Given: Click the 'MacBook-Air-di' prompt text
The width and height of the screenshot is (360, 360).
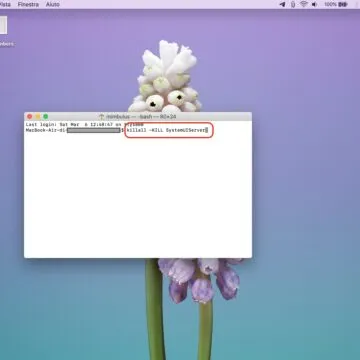Looking at the screenshot, I should point(46,130).
